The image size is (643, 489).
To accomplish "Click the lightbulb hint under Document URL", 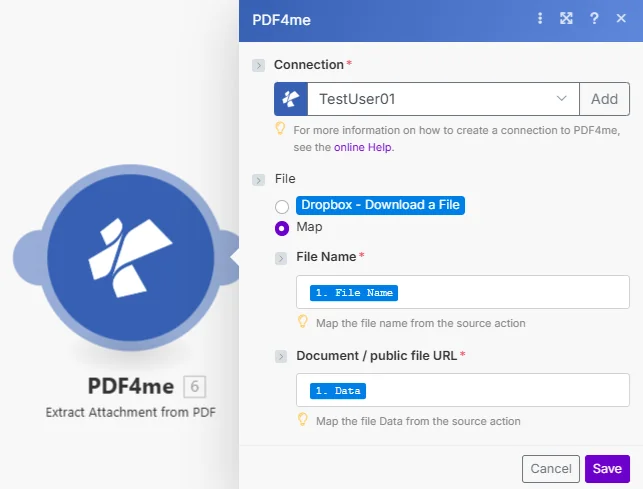I will [303, 420].
